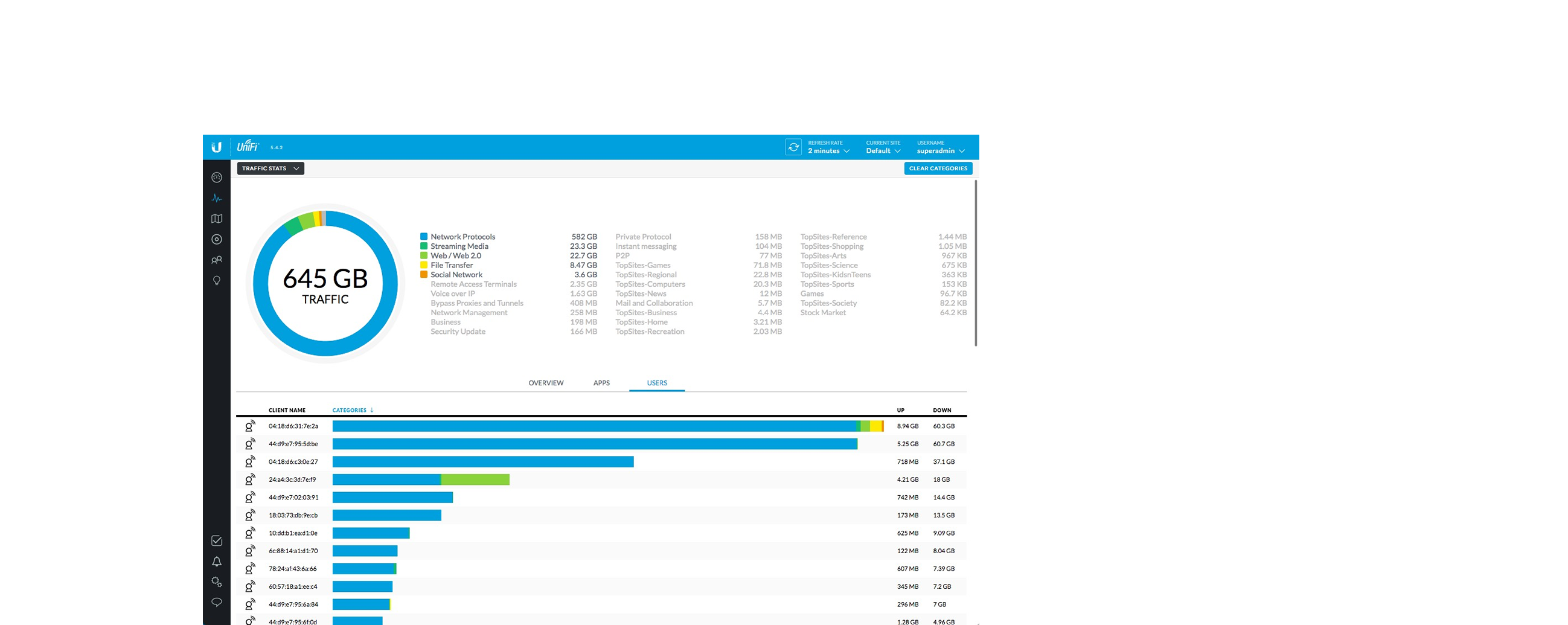The height and width of the screenshot is (625, 1568).
Task: Open the Statistics pulse icon in sidebar
Action: (x=216, y=199)
